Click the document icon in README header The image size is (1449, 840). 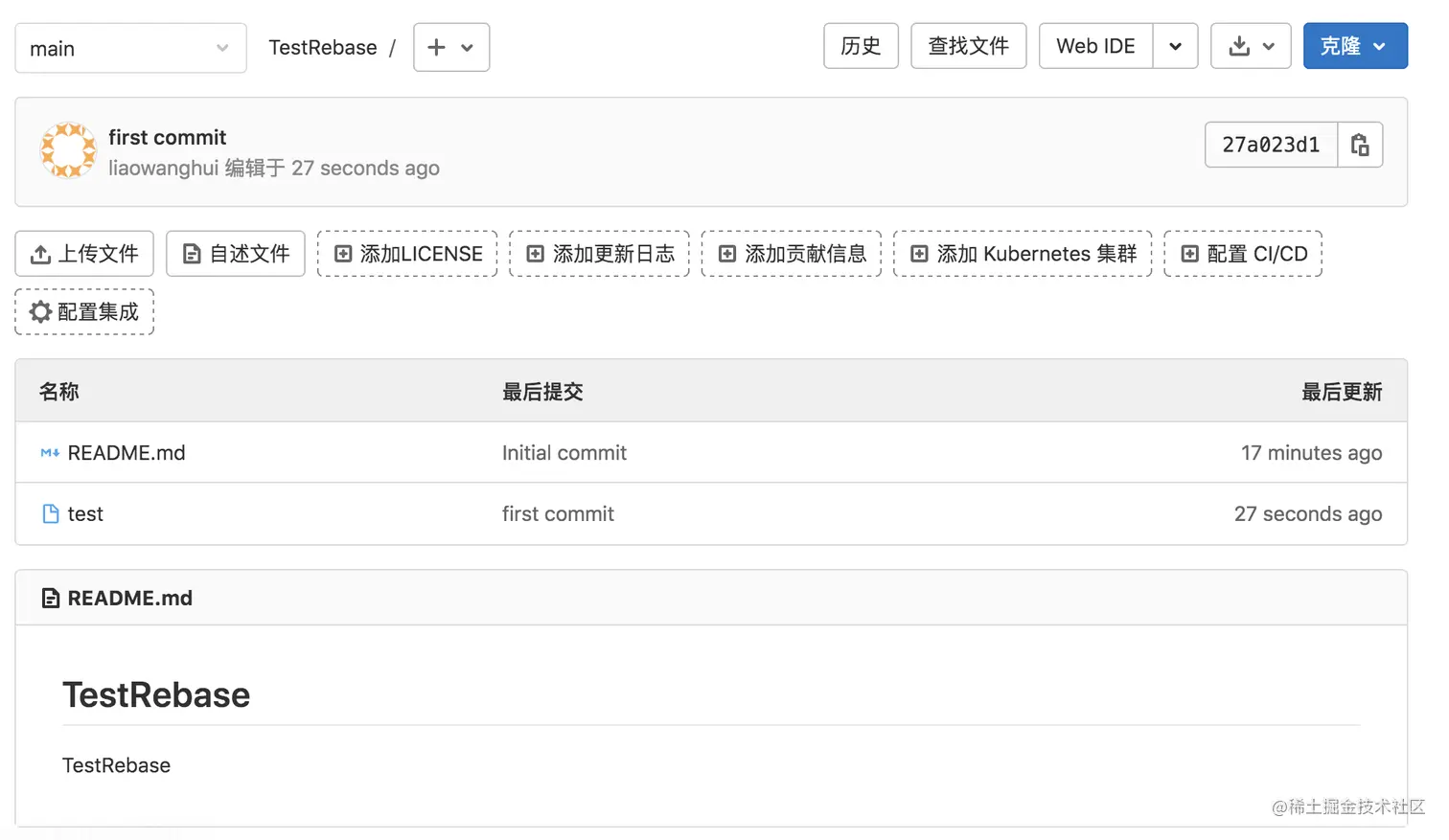click(x=51, y=599)
